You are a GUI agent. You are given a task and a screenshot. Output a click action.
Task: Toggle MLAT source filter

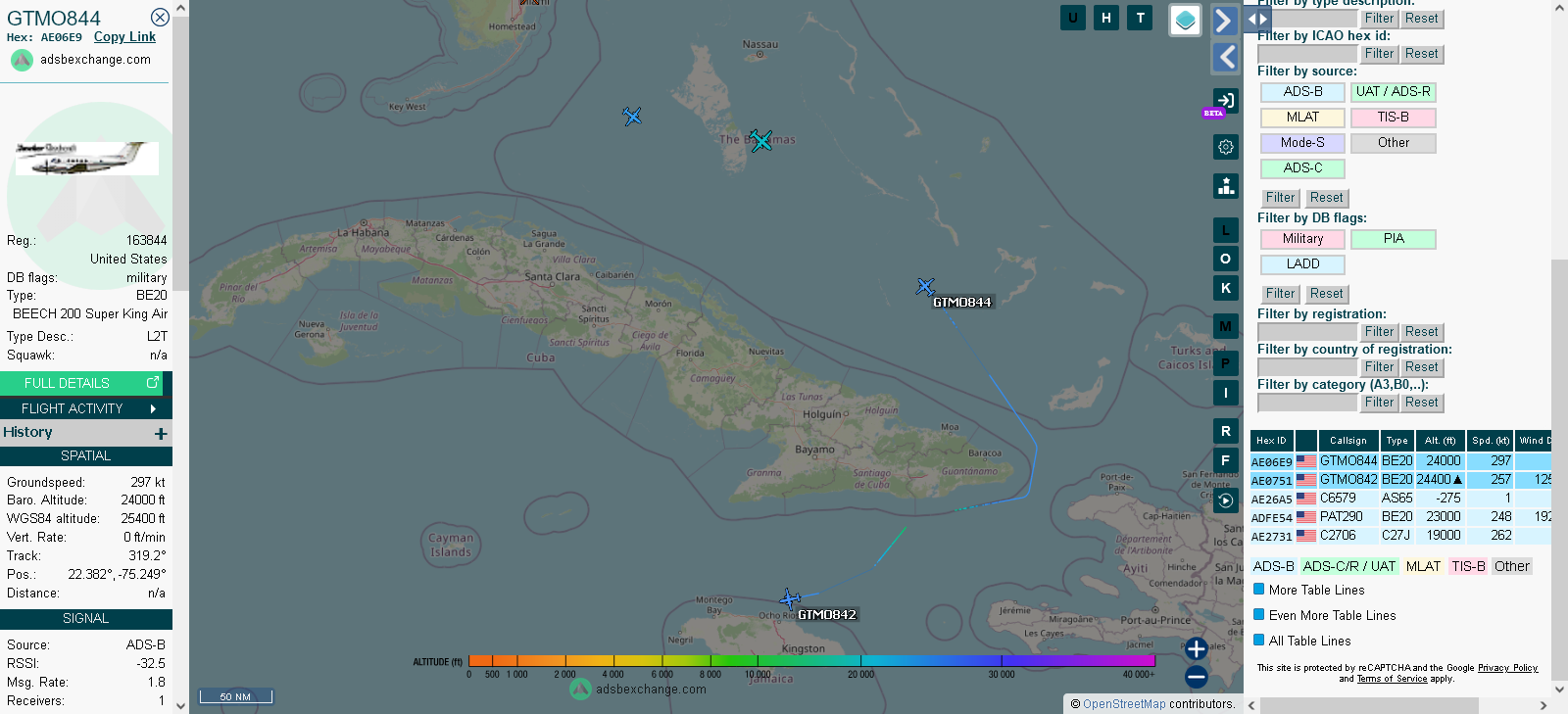coord(1302,118)
